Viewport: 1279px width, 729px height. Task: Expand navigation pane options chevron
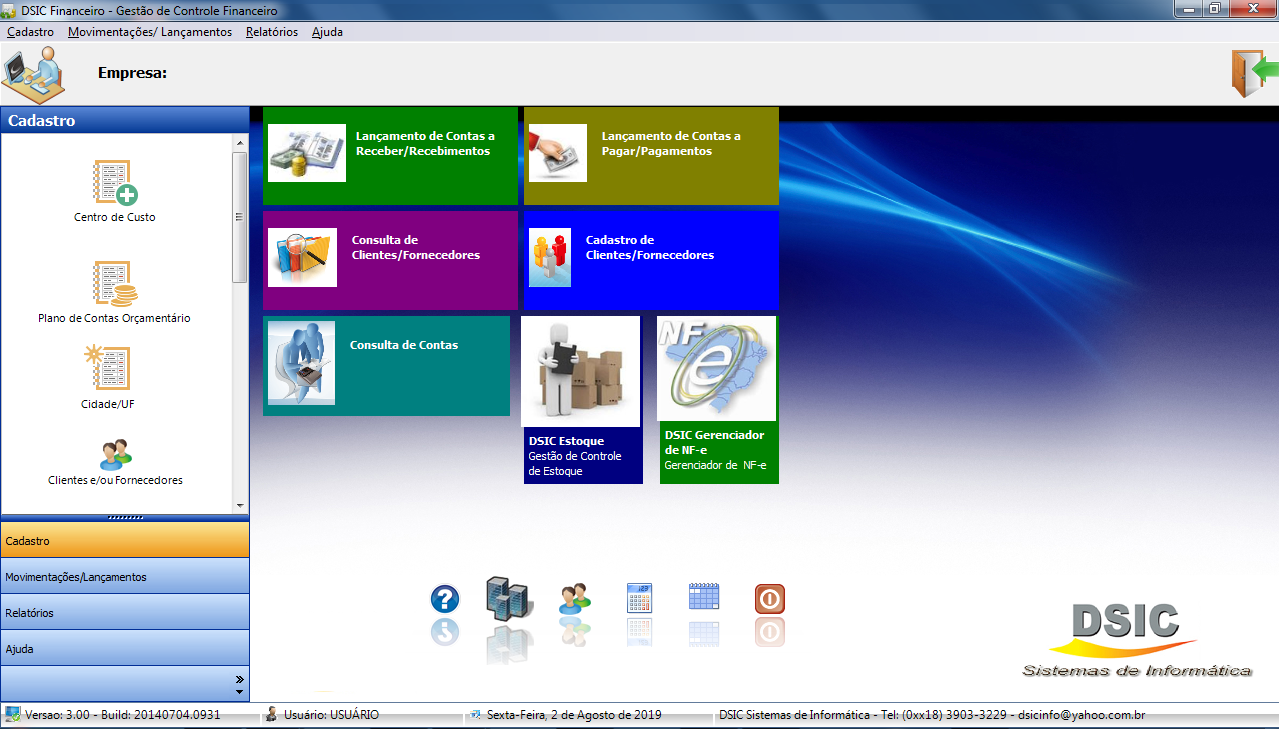tap(239, 684)
